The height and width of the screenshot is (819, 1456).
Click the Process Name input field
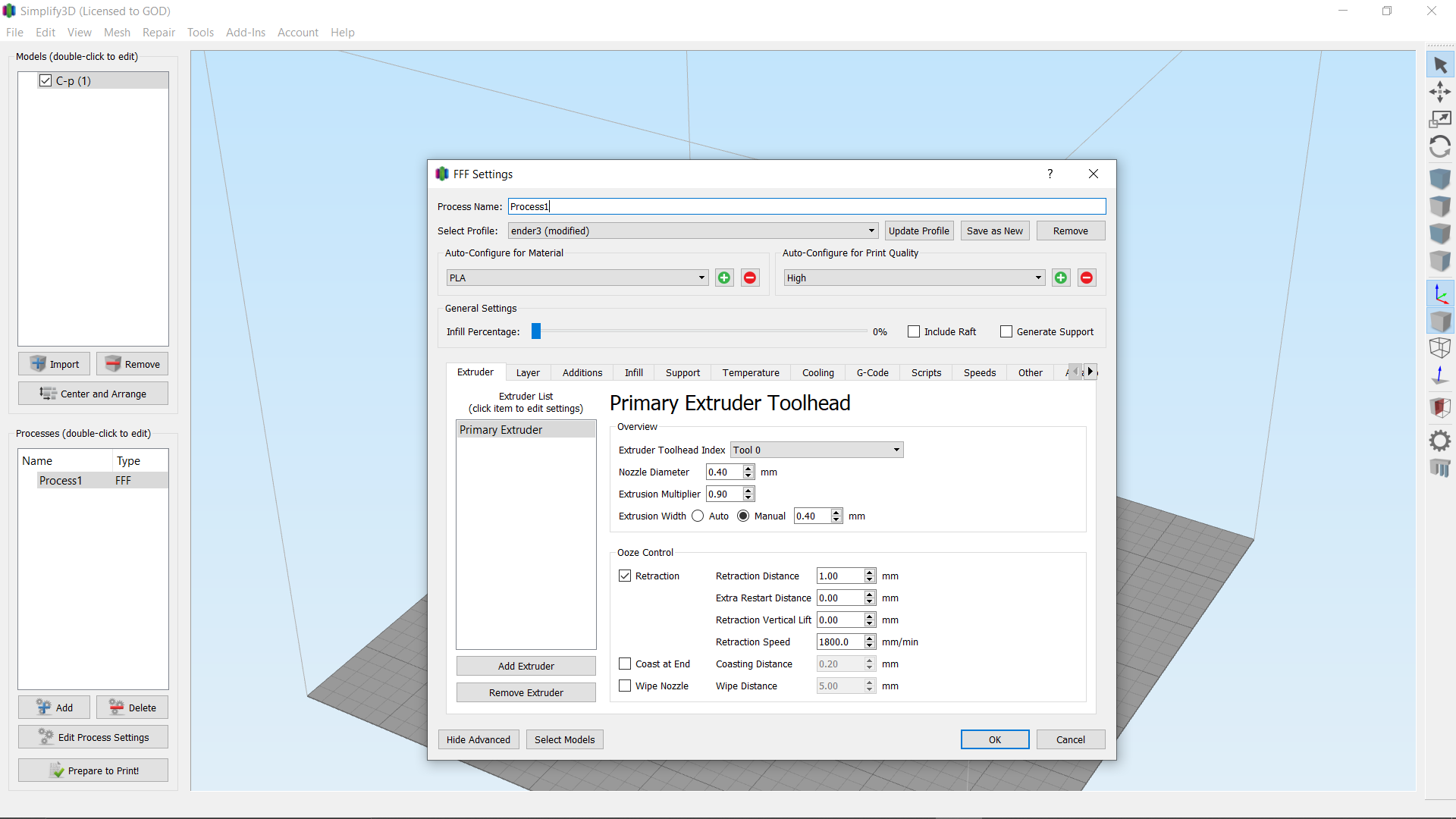pyautogui.click(x=806, y=206)
